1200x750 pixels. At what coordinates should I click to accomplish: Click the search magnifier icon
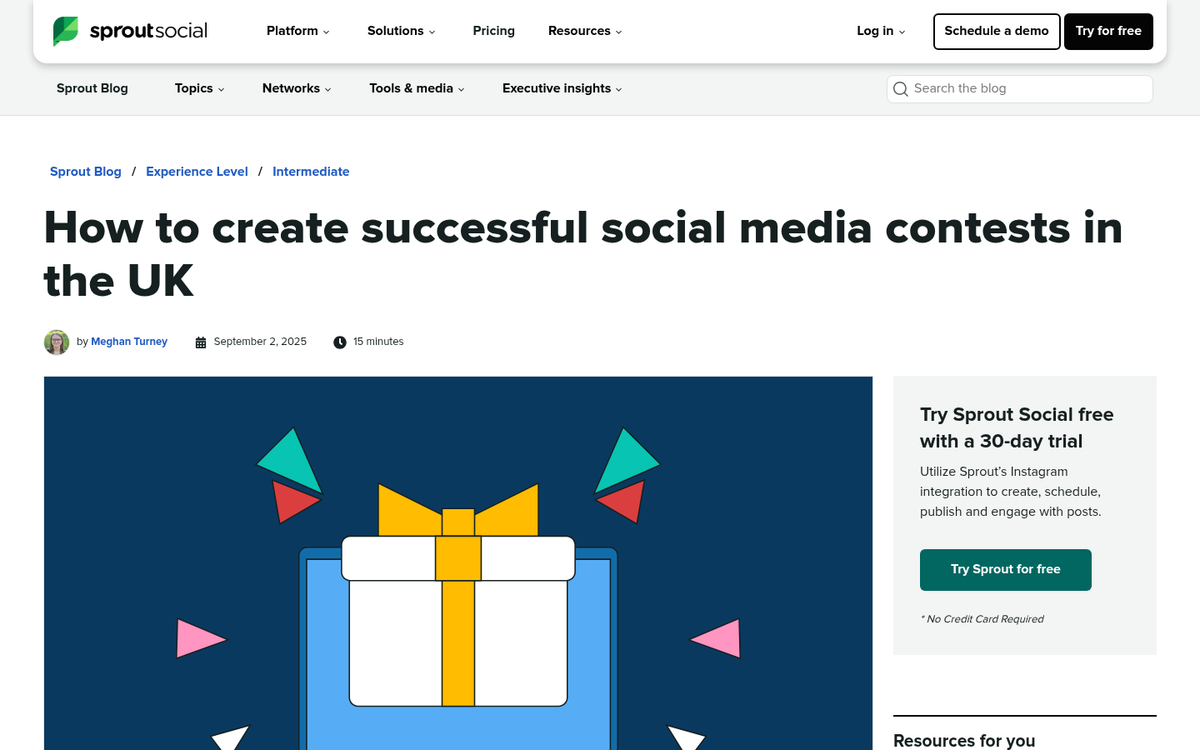pyautogui.click(x=900, y=89)
